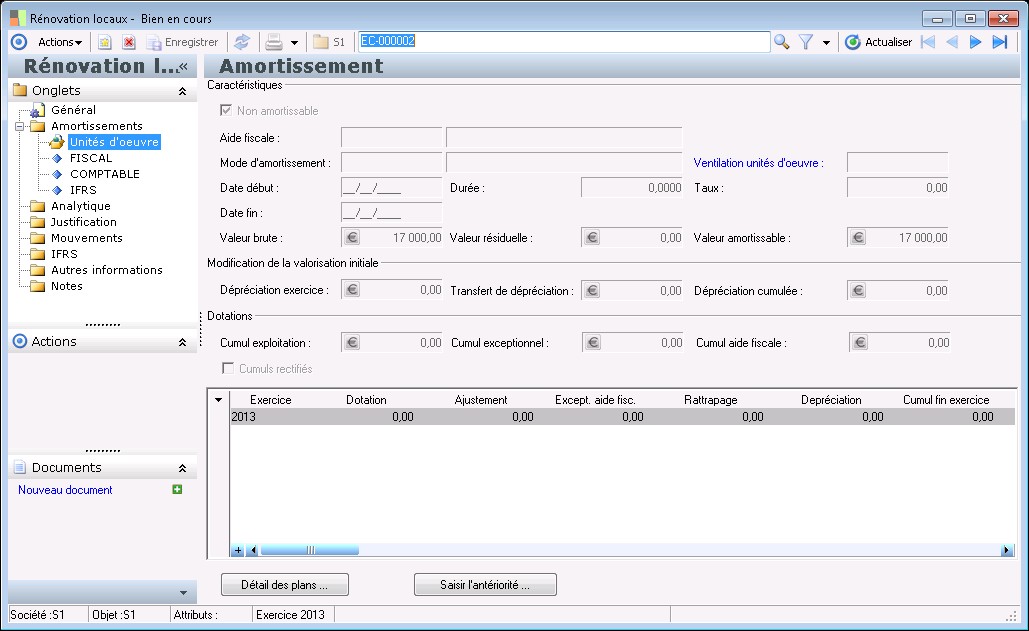Click the magnifier search icon

(781, 42)
